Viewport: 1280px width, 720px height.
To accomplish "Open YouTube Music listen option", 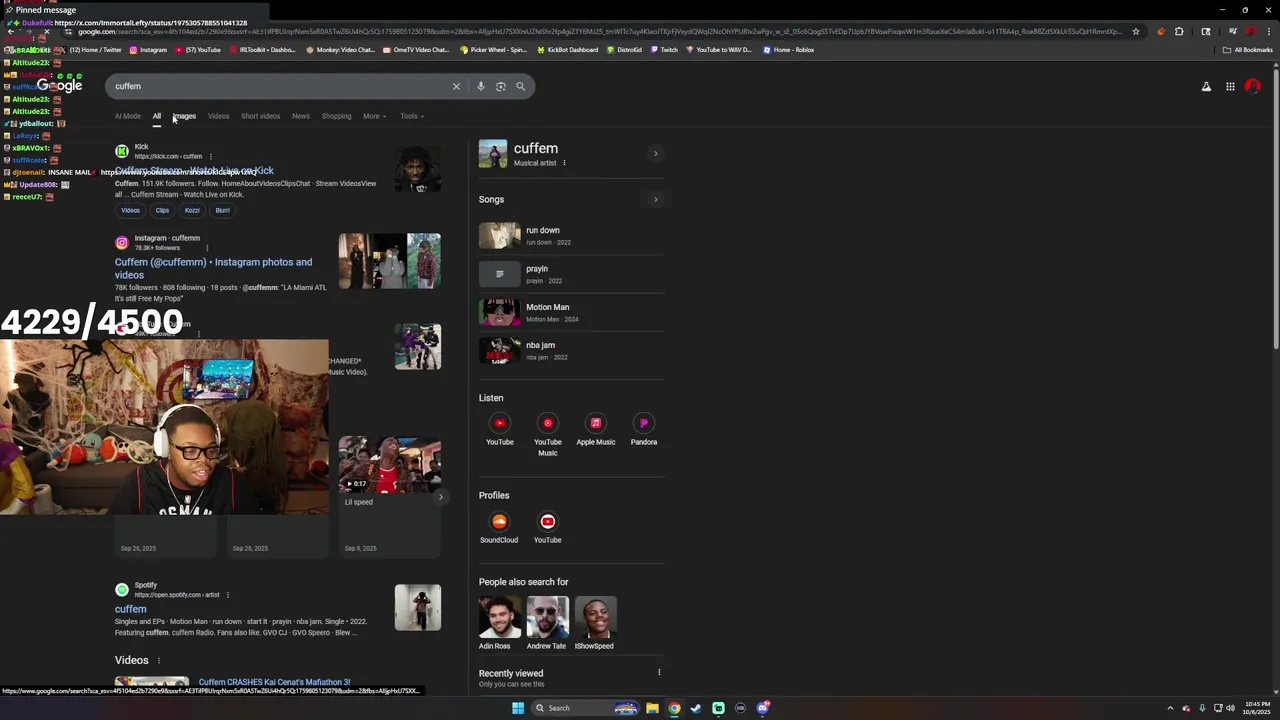I will (548, 435).
